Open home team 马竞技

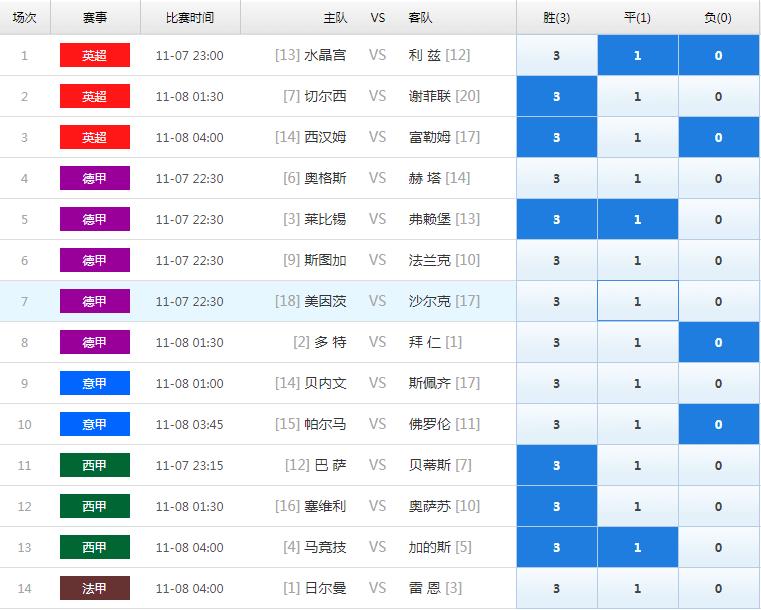(x=325, y=547)
